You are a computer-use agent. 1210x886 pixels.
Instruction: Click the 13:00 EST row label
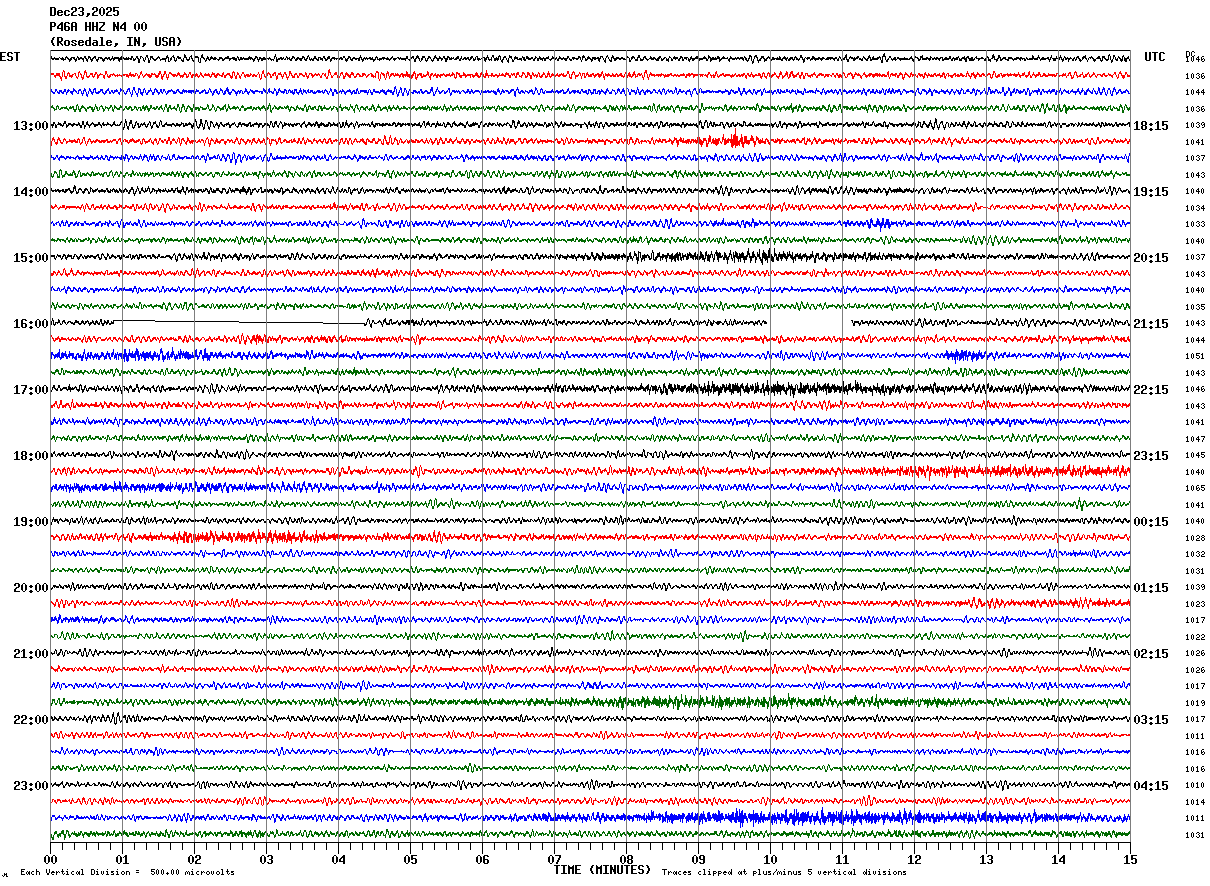pyautogui.click(x=31, y=126)
